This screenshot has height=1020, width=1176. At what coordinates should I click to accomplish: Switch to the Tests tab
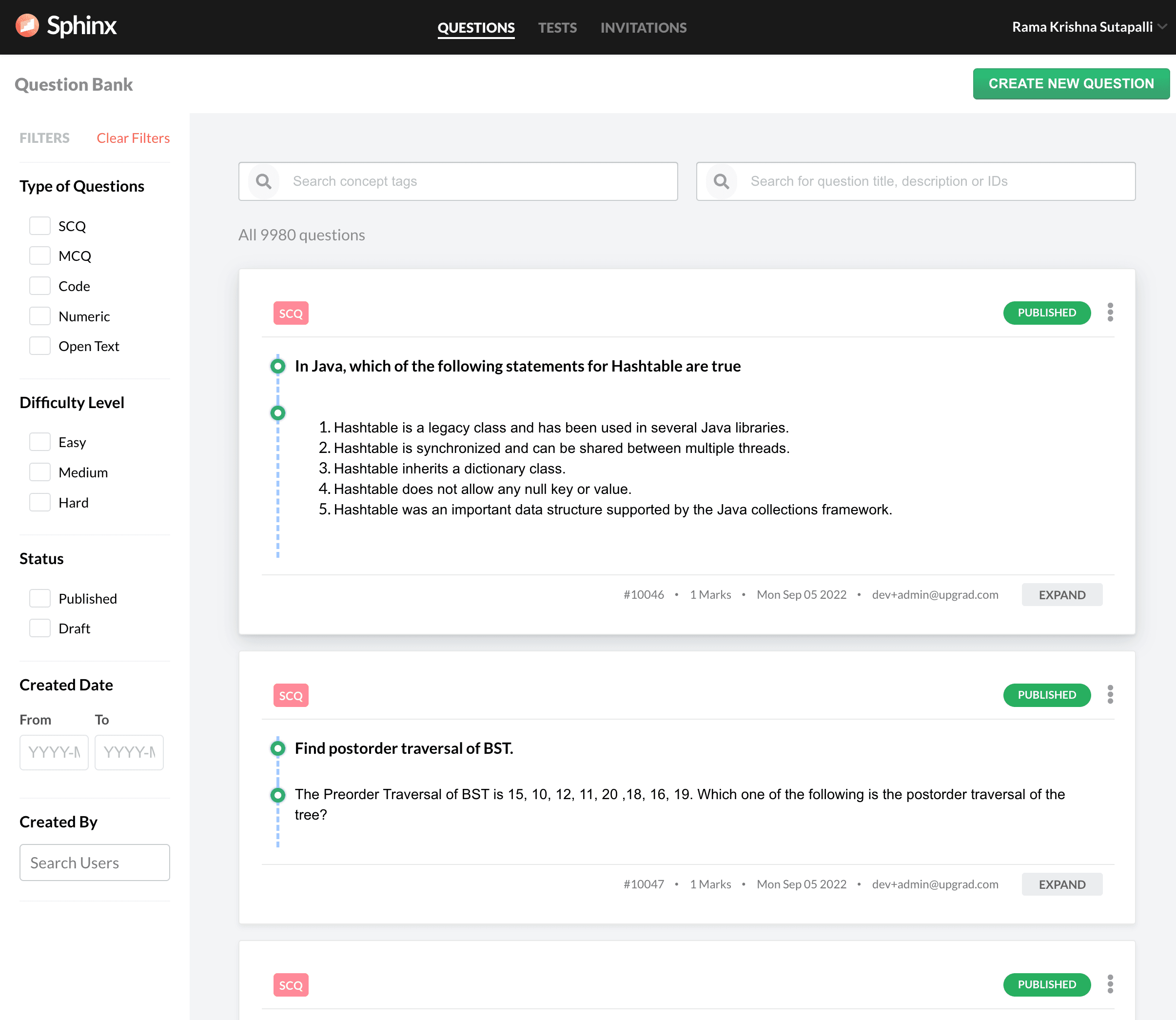pos(557,28)
